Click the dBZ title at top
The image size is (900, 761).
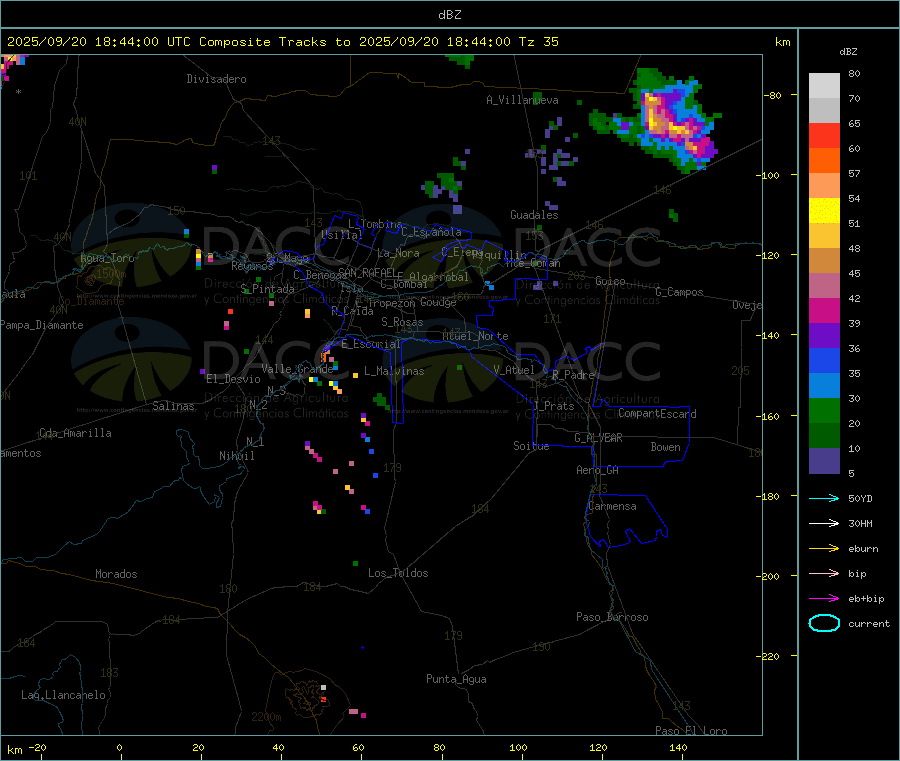[449, 14]
